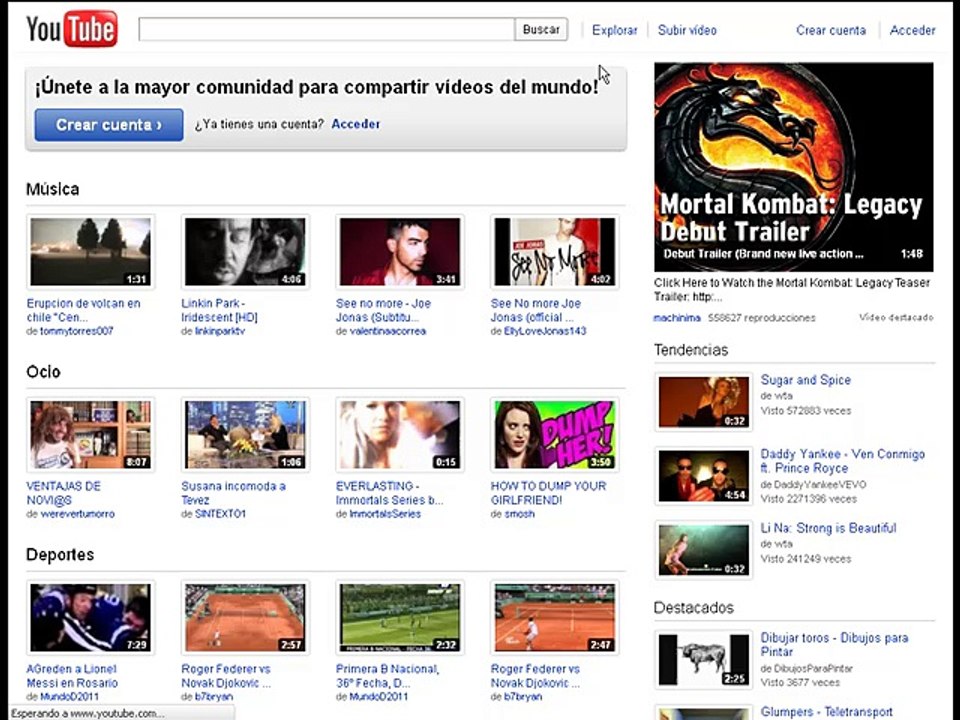The image size is (960, 720).
Task: Open Linkin Park Iridescent thumbnail
Action: [245, 252]
